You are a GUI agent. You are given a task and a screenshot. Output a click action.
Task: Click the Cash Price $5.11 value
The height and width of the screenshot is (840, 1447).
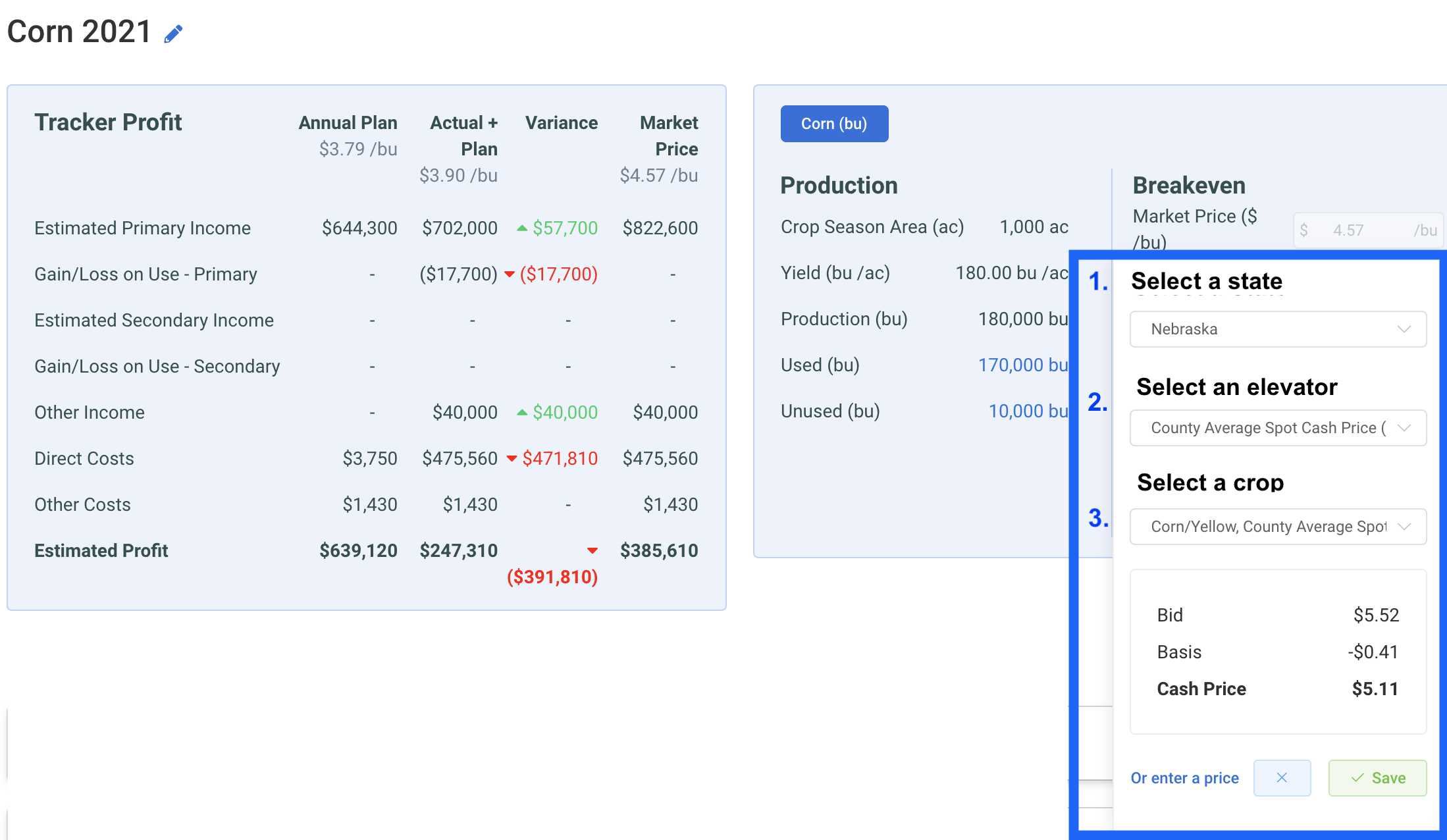[1375, 689]
